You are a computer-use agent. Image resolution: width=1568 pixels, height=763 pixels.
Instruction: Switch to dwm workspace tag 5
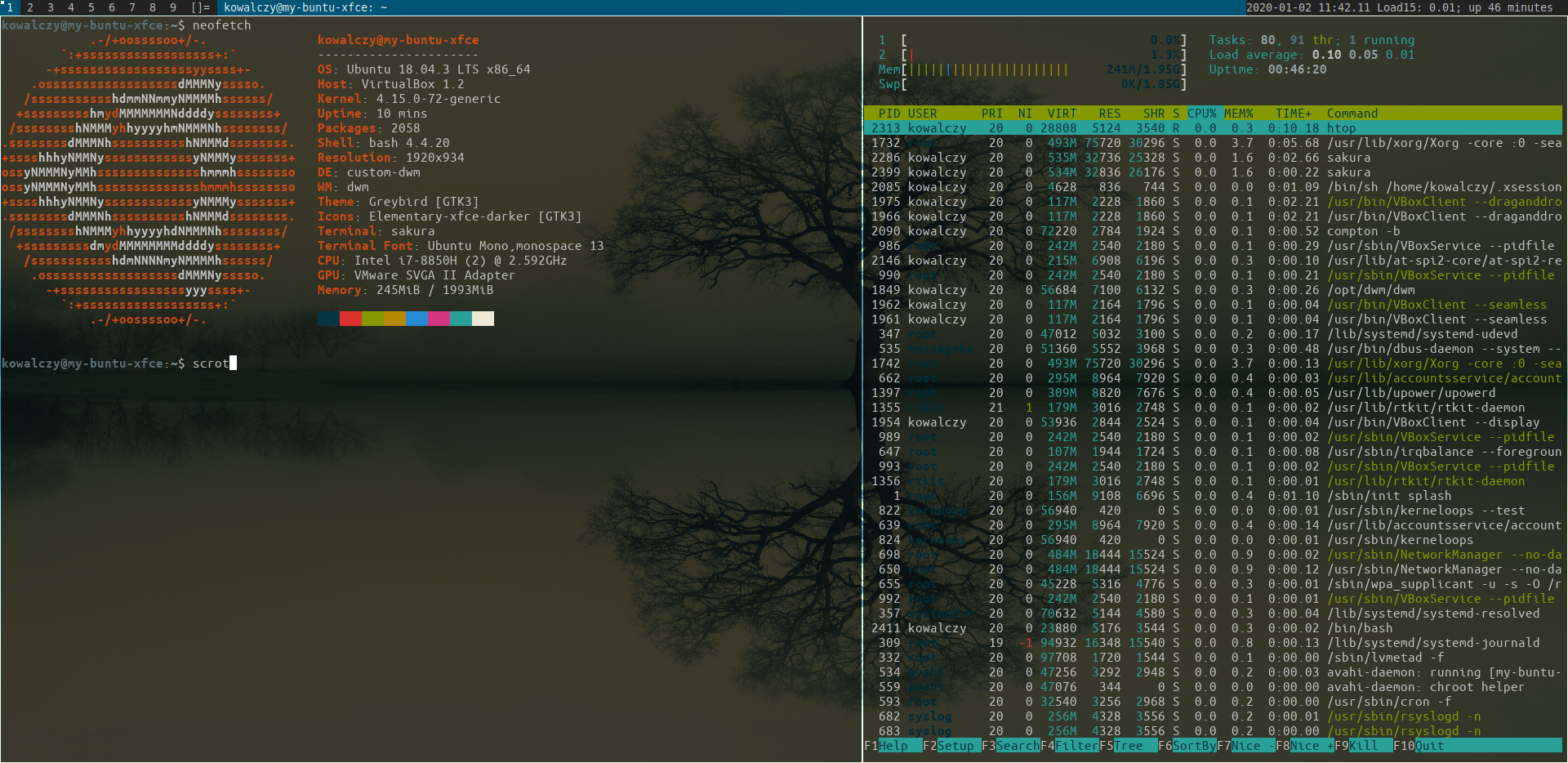[91, 7]
